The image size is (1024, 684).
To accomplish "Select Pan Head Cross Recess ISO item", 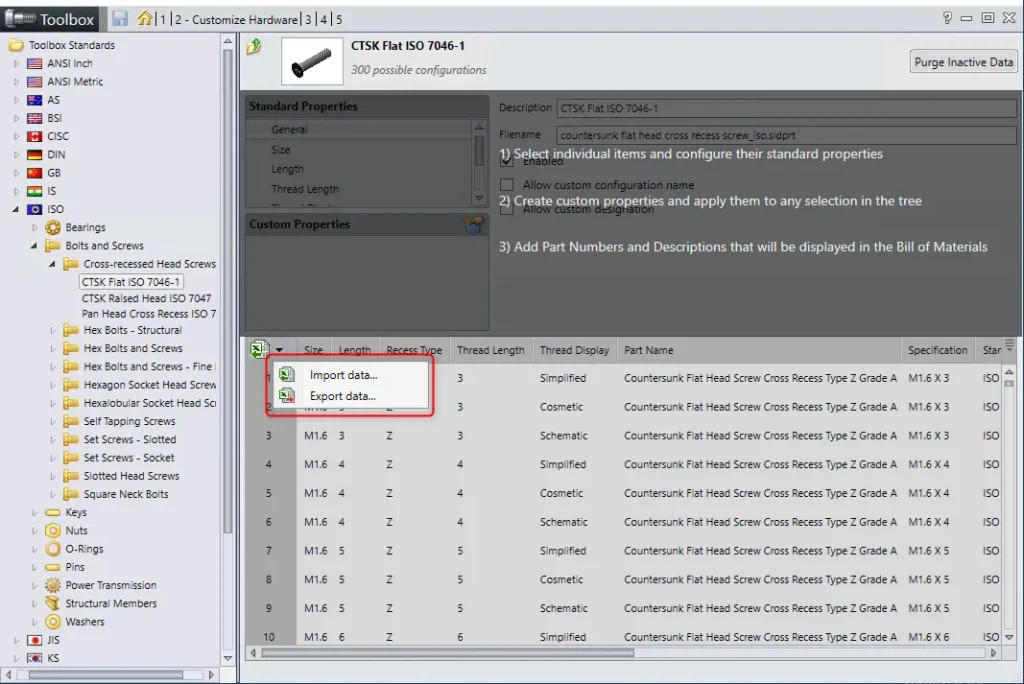I will point(148,314).
